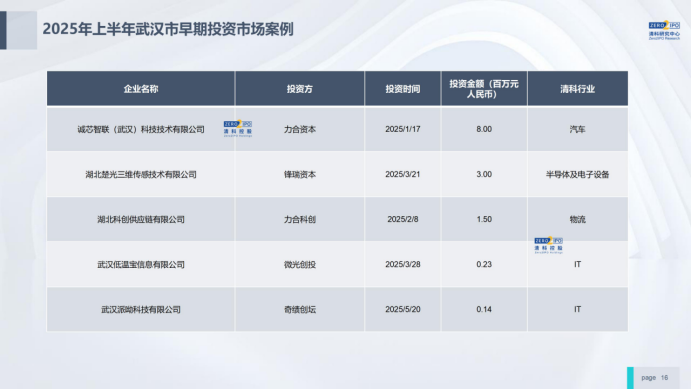The width and height of the screenshot is (692, 389).
Task: Select company 诚芯智联（武汉）科技技术有限公司
Action: point(141,129)
